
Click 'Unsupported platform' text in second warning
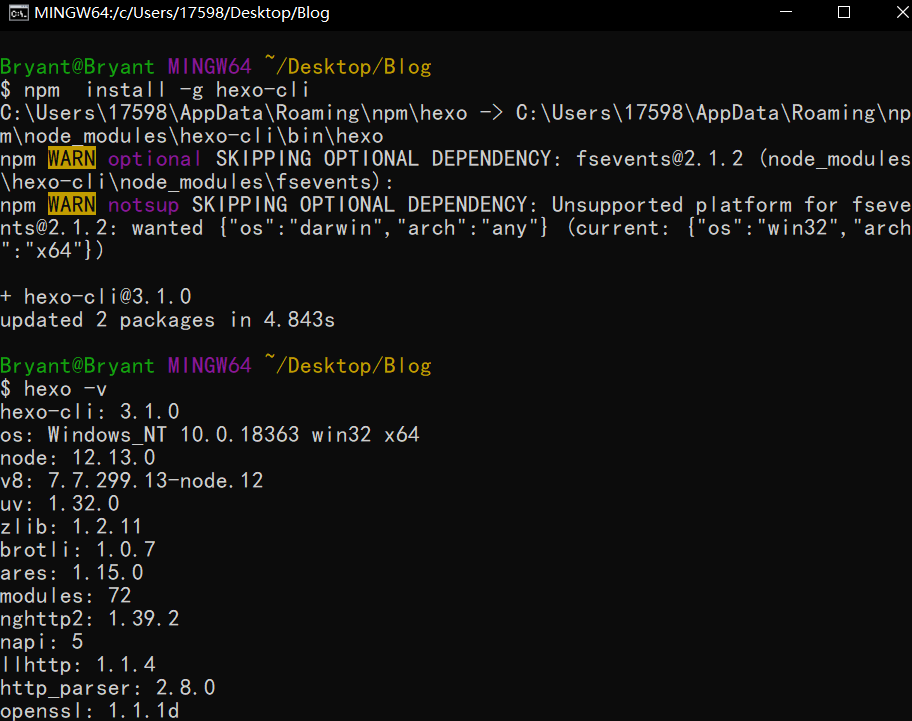[x=672, y=205]
